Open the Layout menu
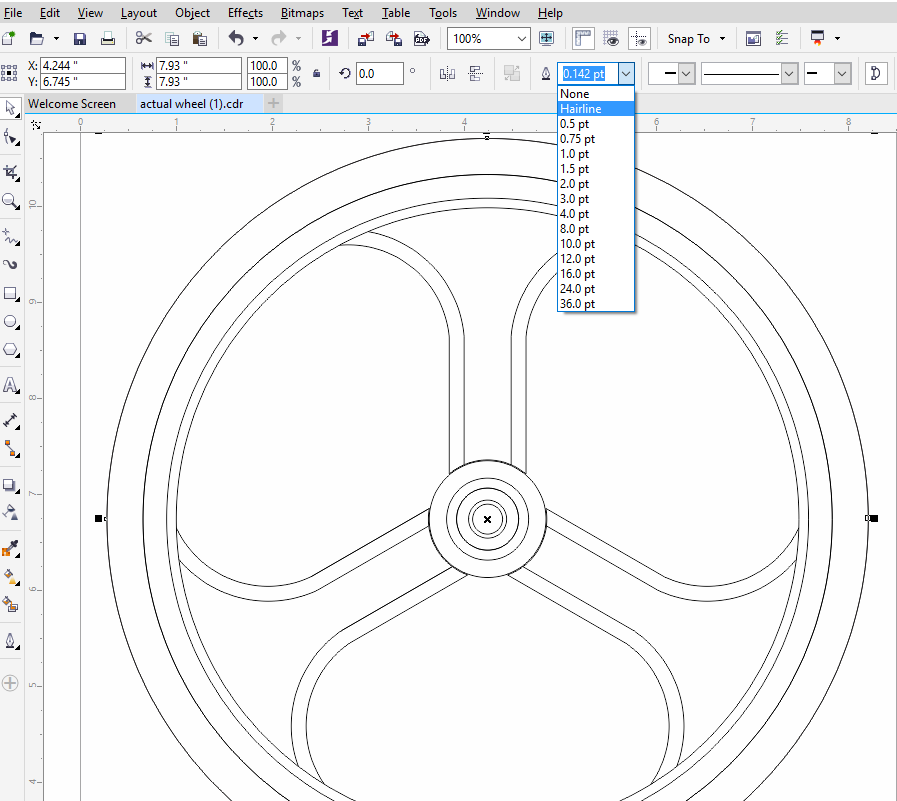The image size is (897, 801). [138, 13]
